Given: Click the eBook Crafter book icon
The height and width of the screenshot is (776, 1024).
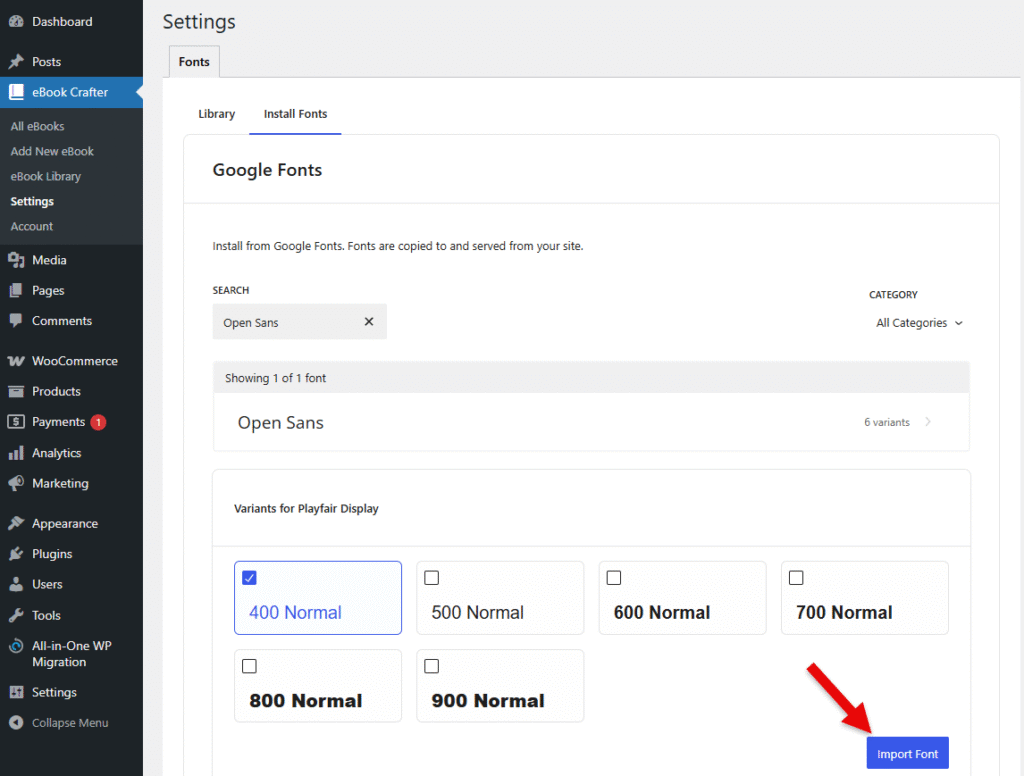Looking at the screenshot, I should [16, 92].
